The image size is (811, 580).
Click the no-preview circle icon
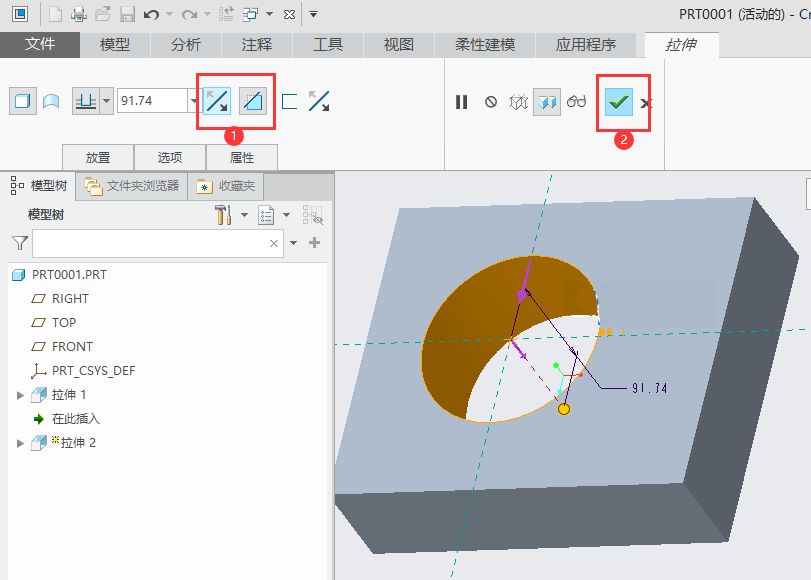pos(490,102)
